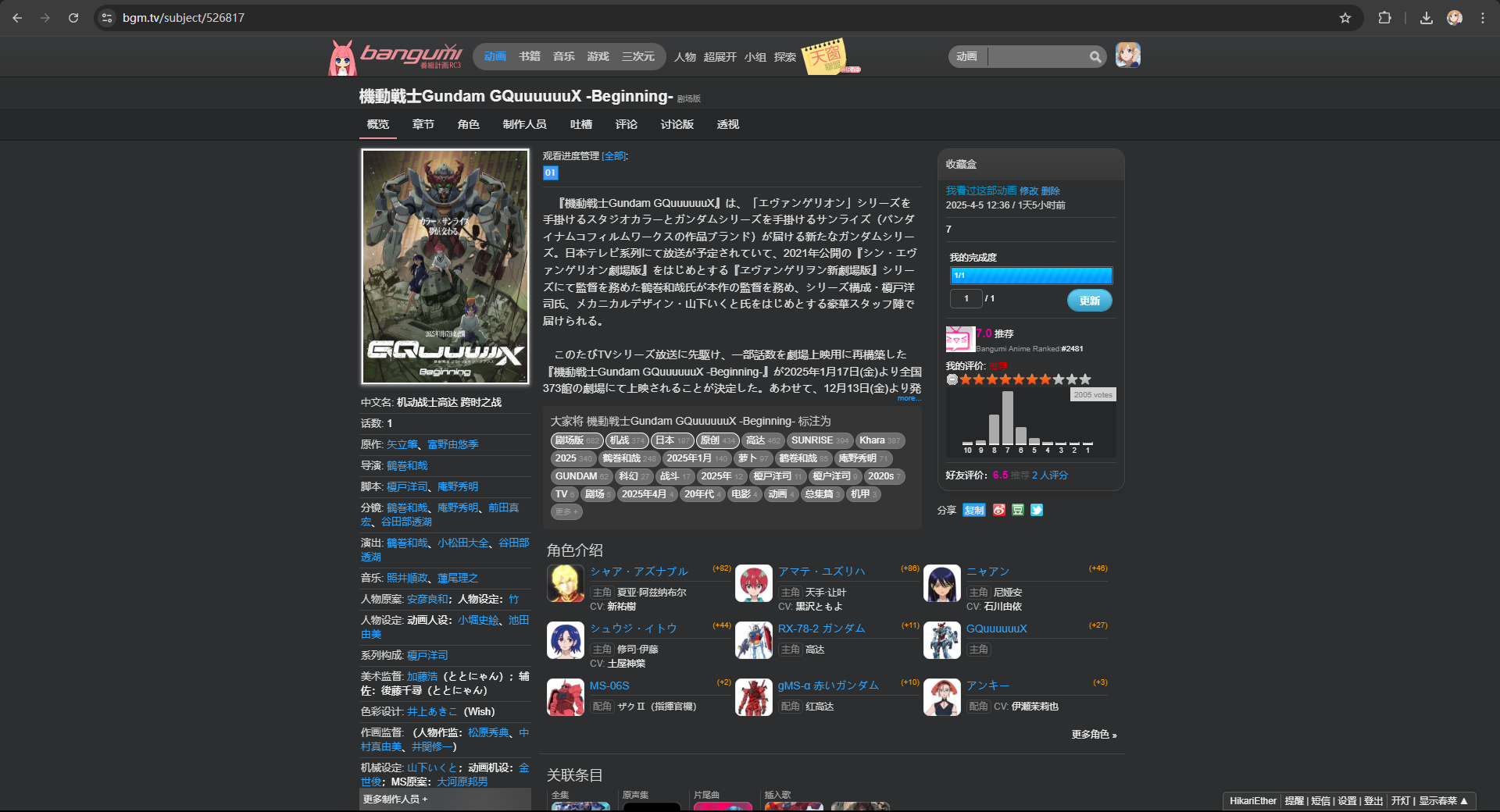Expand the summary with more... link
Screen dimensions: 1500x812
pyautogui.click(x=909, y=398)
